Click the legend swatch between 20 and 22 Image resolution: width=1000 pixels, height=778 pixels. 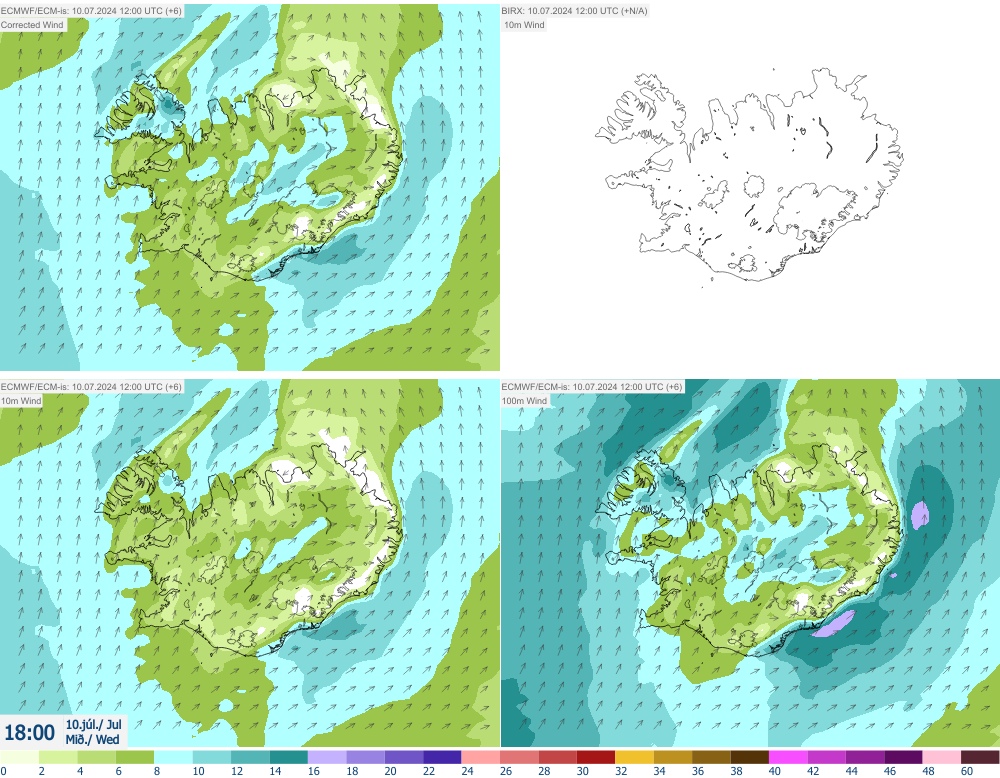(404, 757)
